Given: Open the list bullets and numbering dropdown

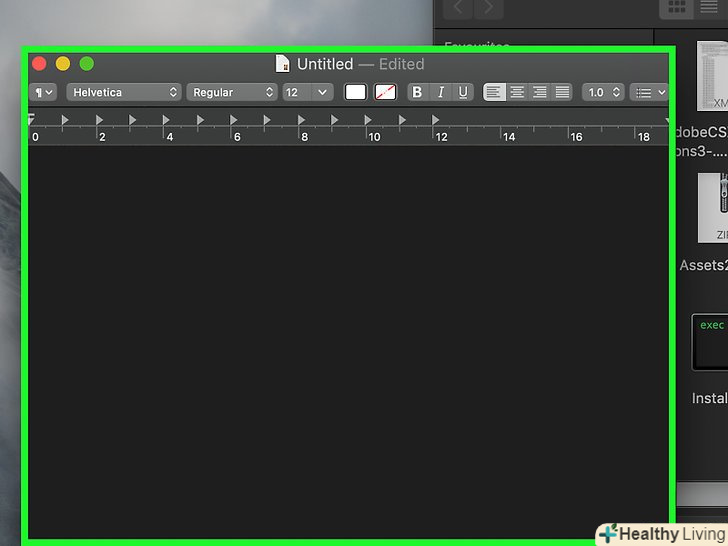Looking at the screenshot, I should point(650,92).
